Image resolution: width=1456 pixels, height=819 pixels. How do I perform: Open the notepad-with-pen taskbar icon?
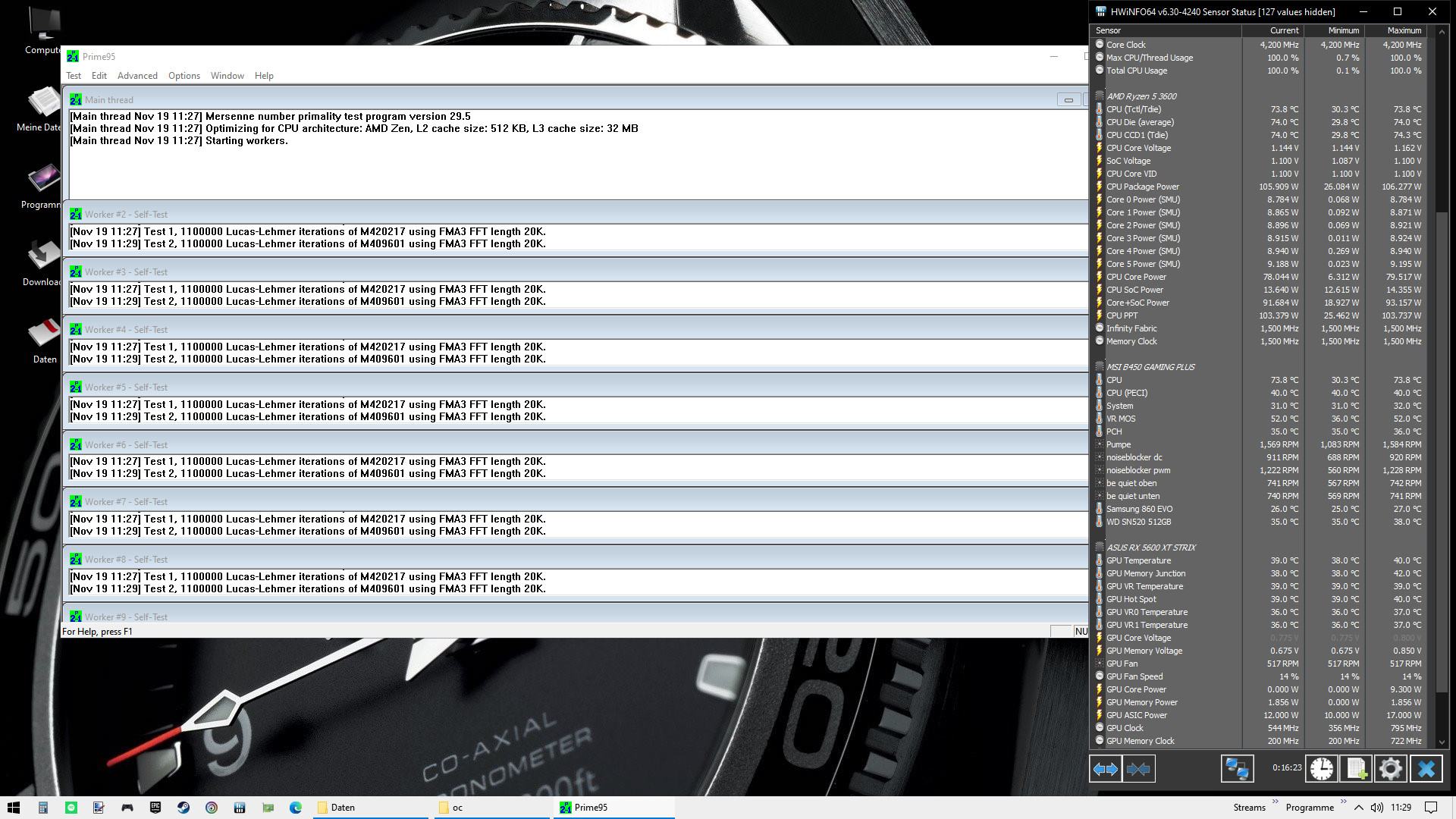click(x=99, y=808)
